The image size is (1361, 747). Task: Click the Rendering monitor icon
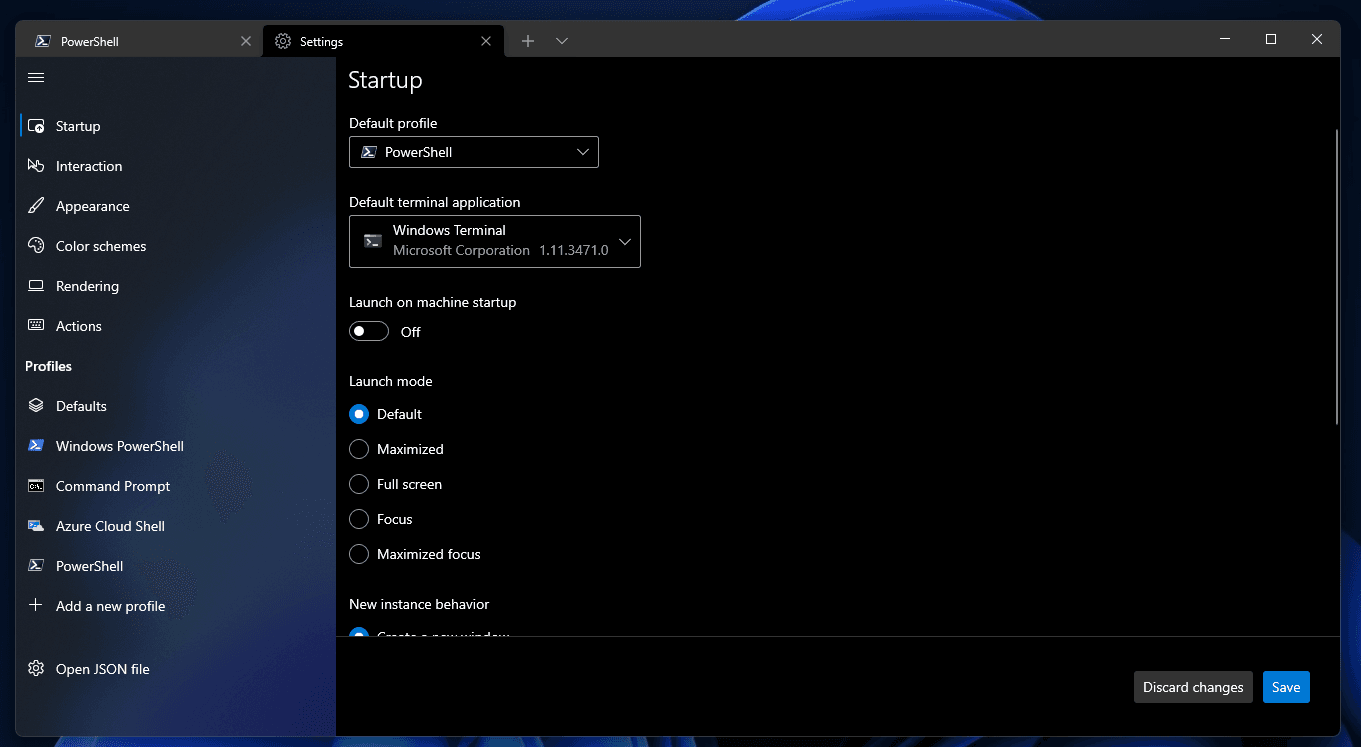pos(36,286)
